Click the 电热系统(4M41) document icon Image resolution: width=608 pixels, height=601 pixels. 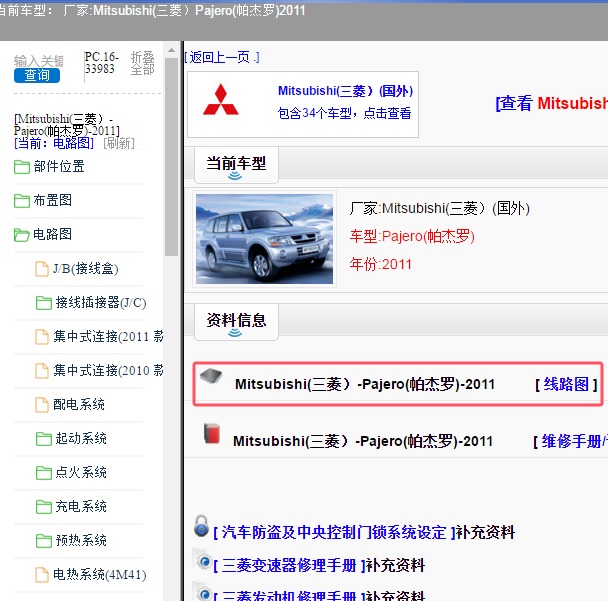(x=42, y=575)
